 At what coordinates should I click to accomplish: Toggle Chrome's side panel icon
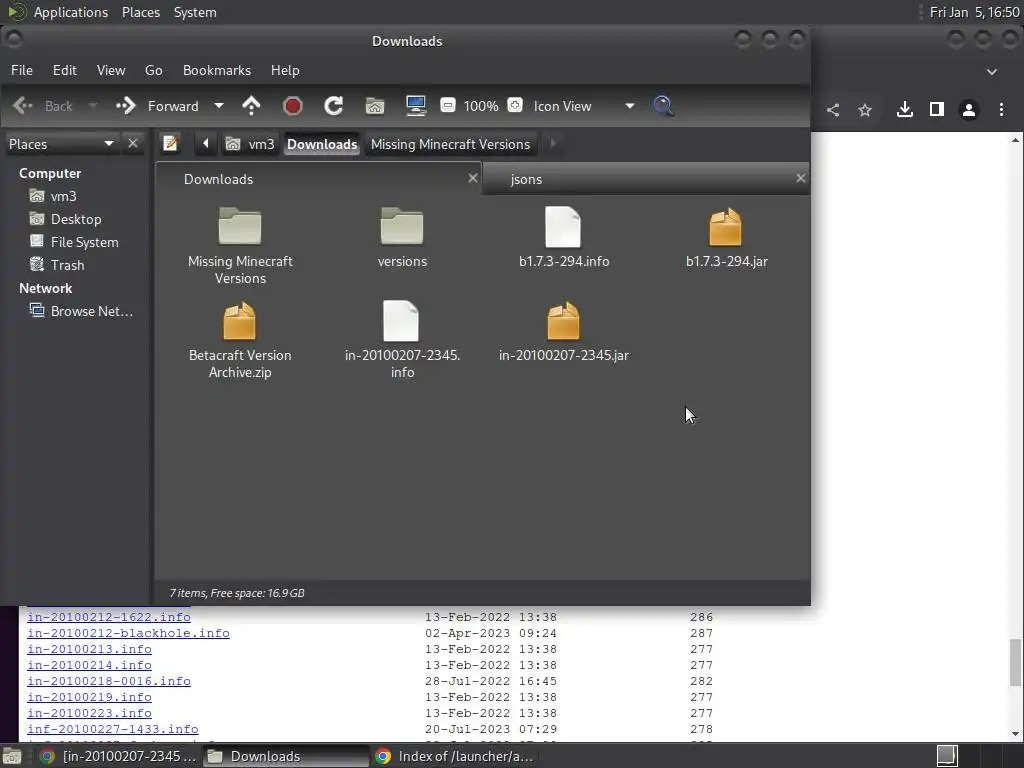[936, 109]
